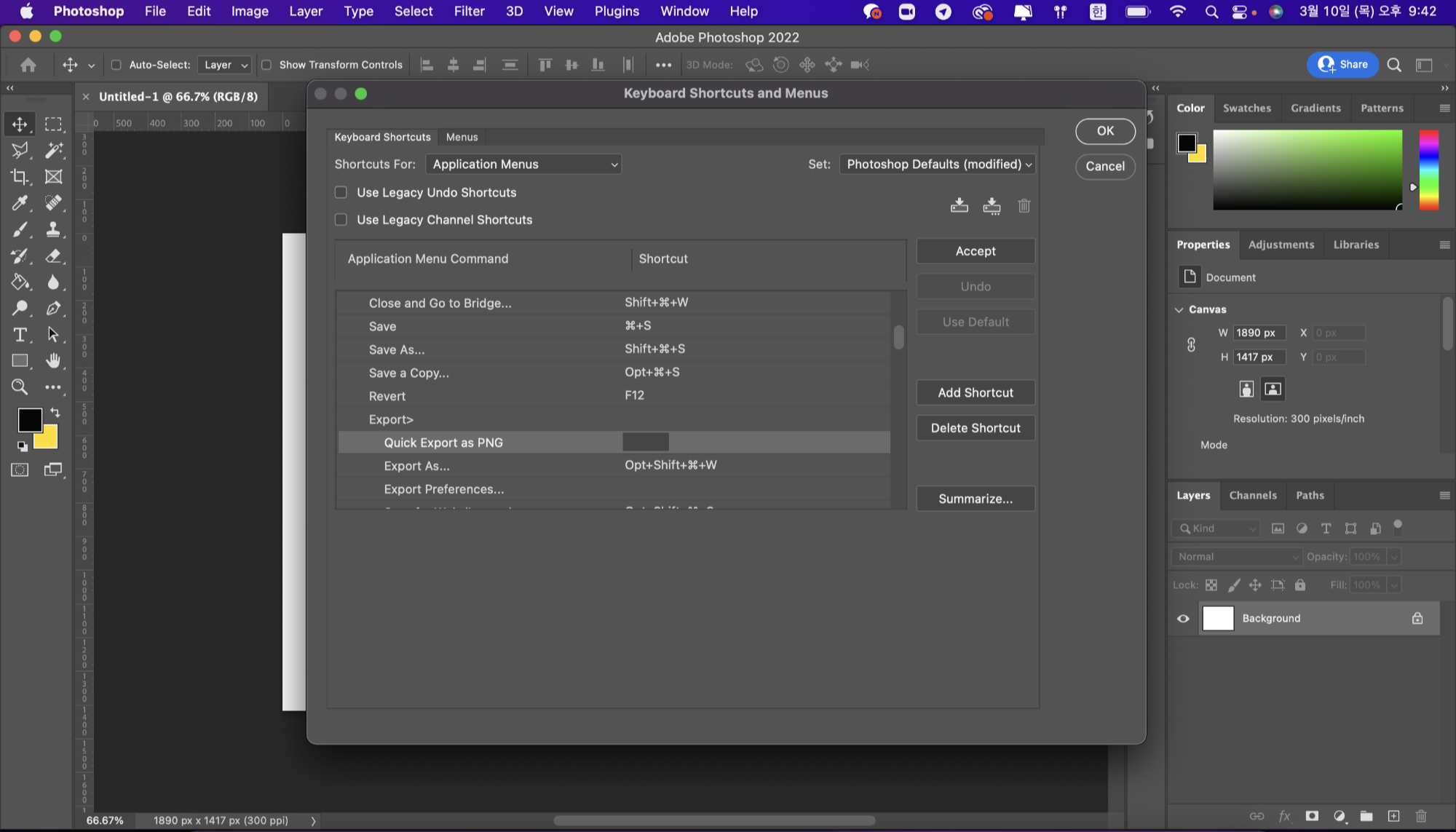The width and height of the screenshot is (1456, 832).
Task: Click the Delete Shortcut button
Action: 976,428
